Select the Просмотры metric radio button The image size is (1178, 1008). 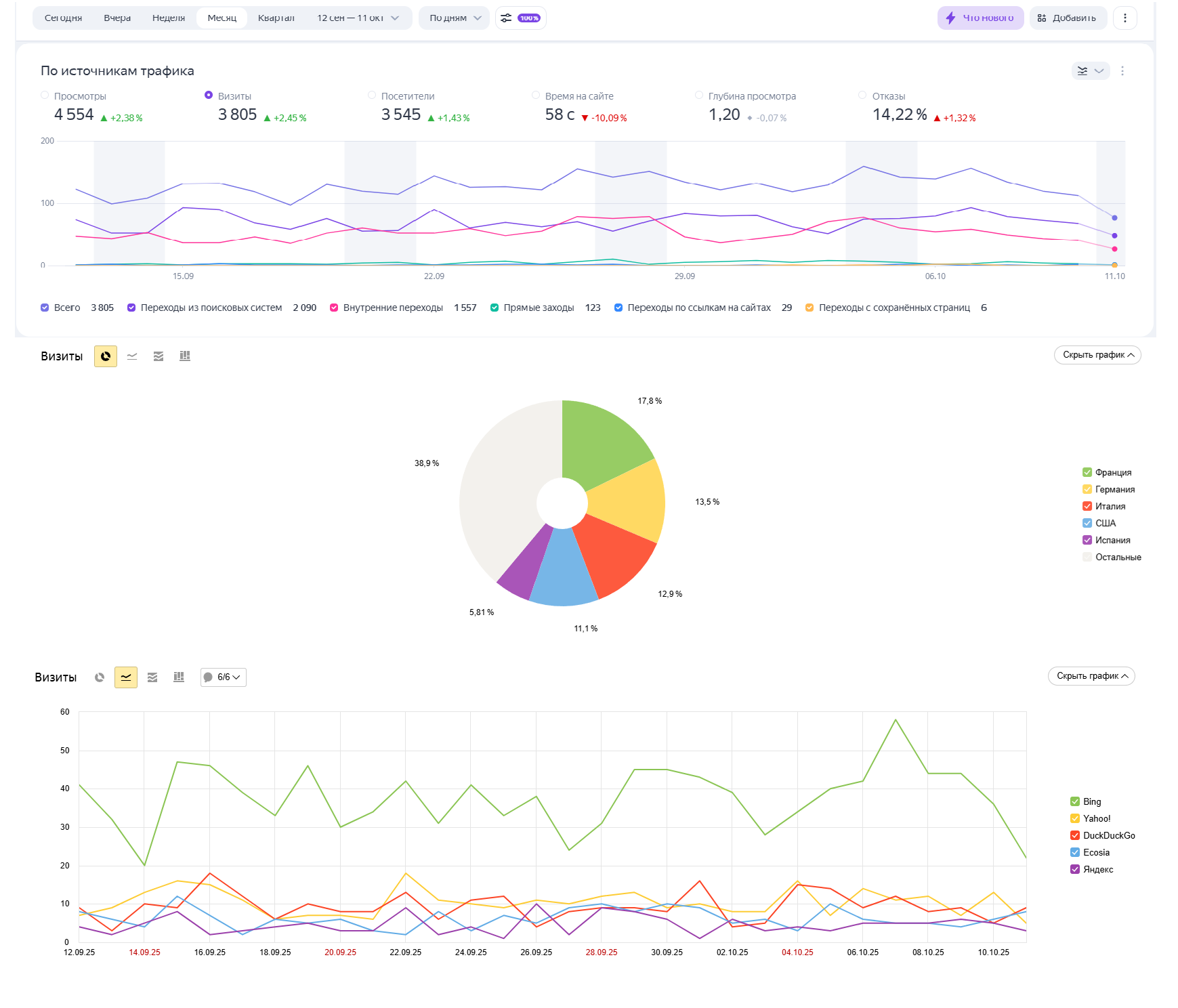45,96
